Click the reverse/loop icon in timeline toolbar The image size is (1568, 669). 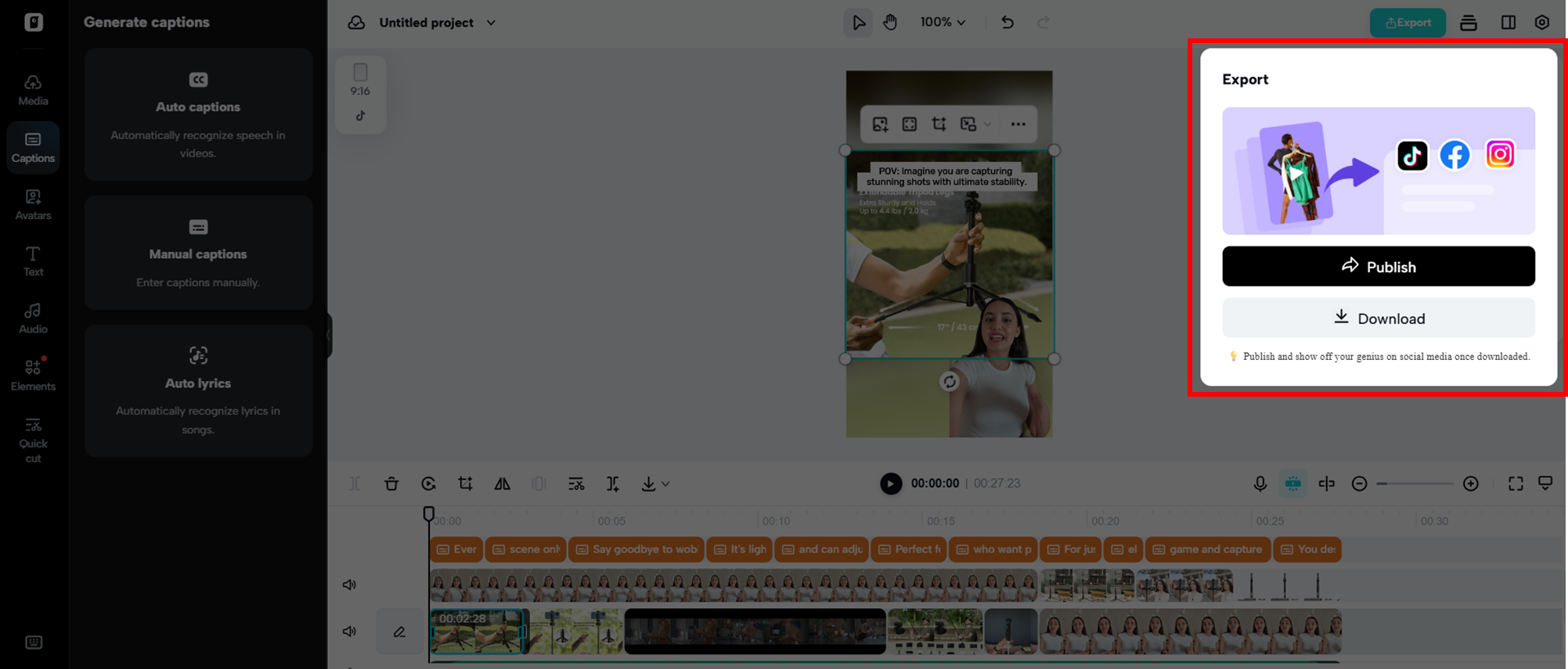tap(428, 484)
